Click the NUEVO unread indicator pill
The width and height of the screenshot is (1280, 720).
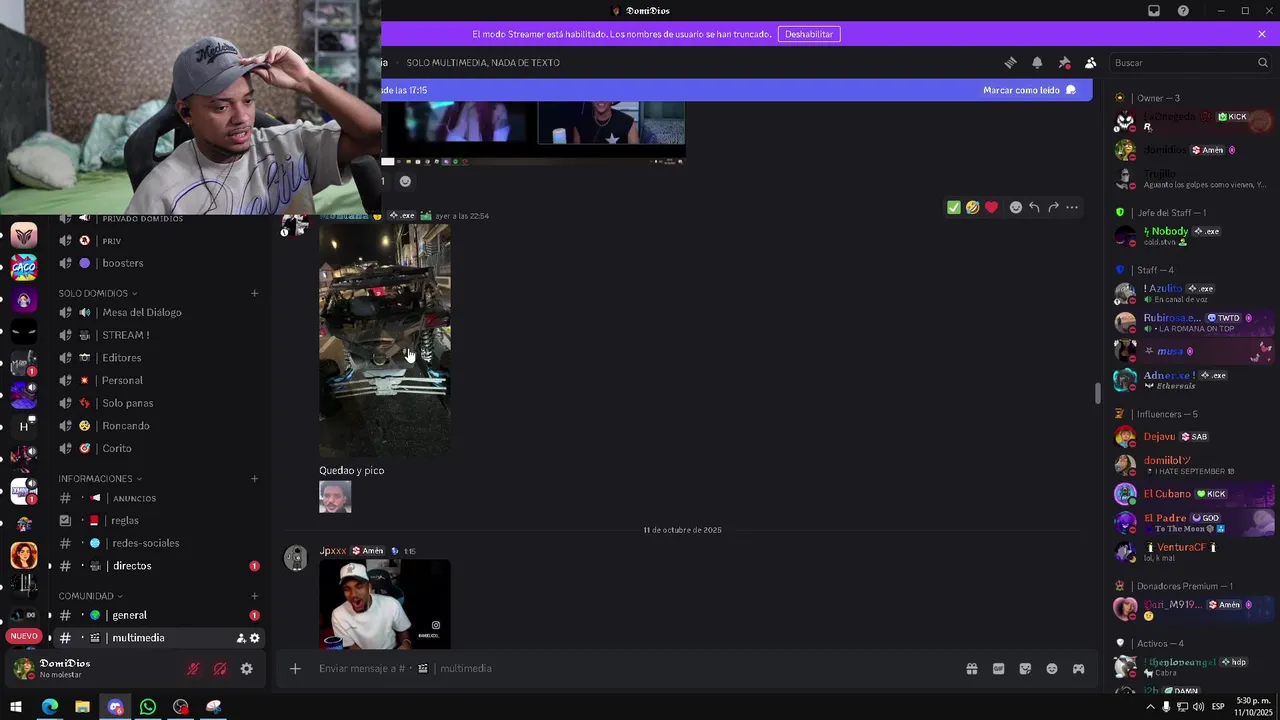24,636
